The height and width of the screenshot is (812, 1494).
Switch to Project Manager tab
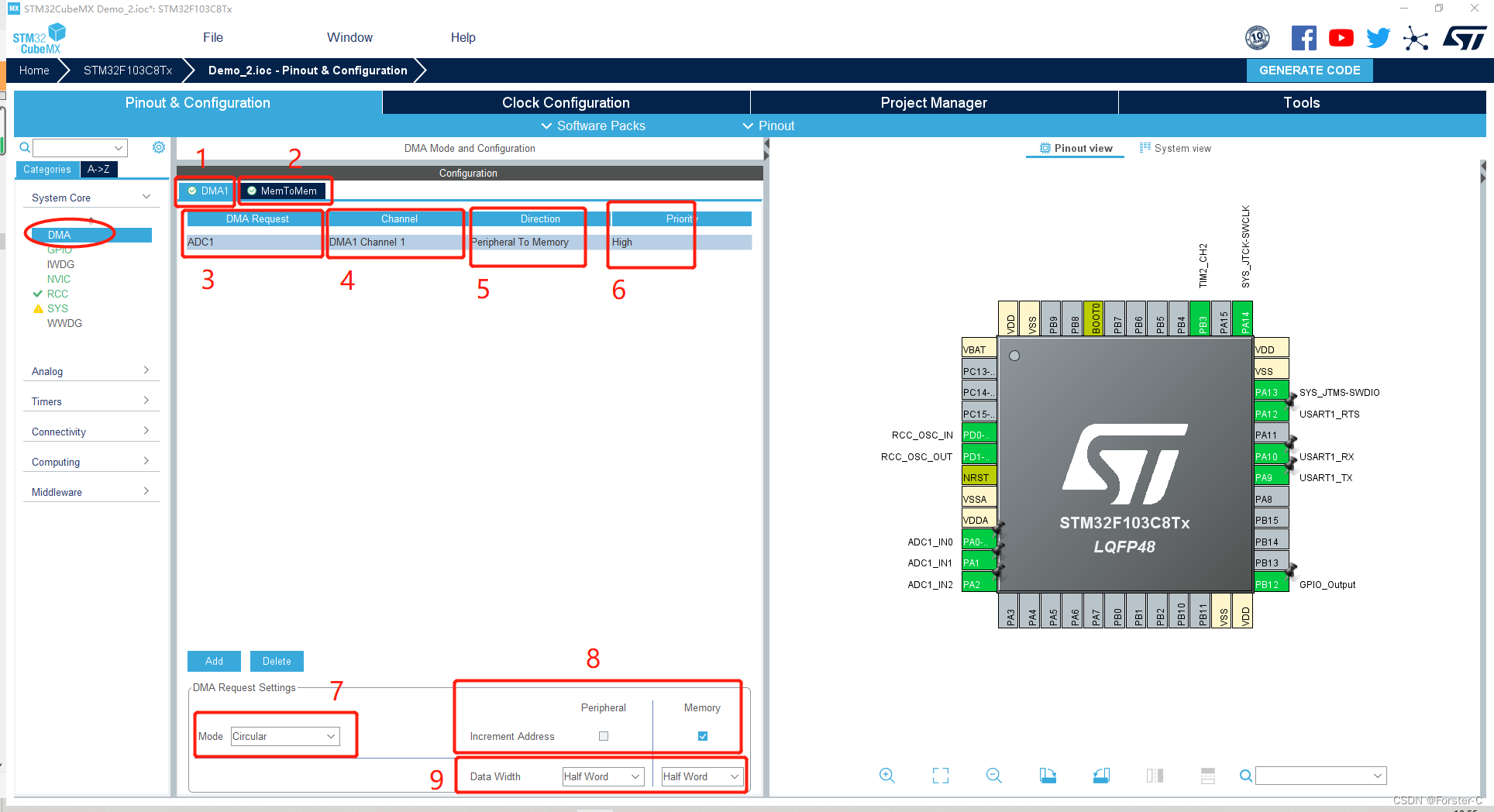[934, 102]
